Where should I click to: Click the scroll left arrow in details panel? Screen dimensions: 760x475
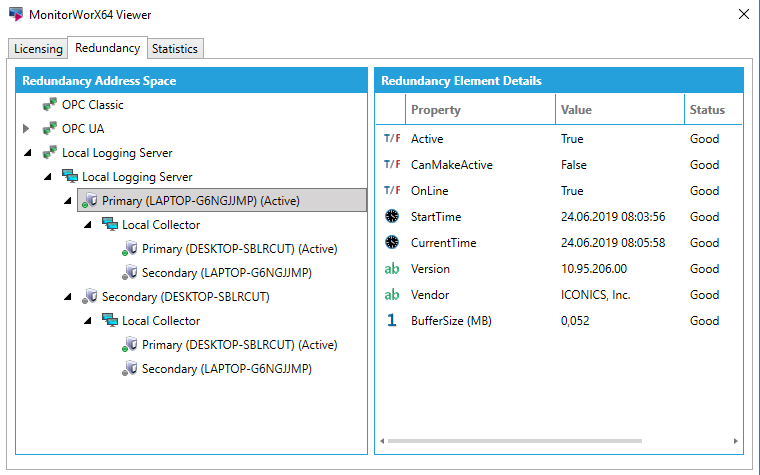pos(382,441)
